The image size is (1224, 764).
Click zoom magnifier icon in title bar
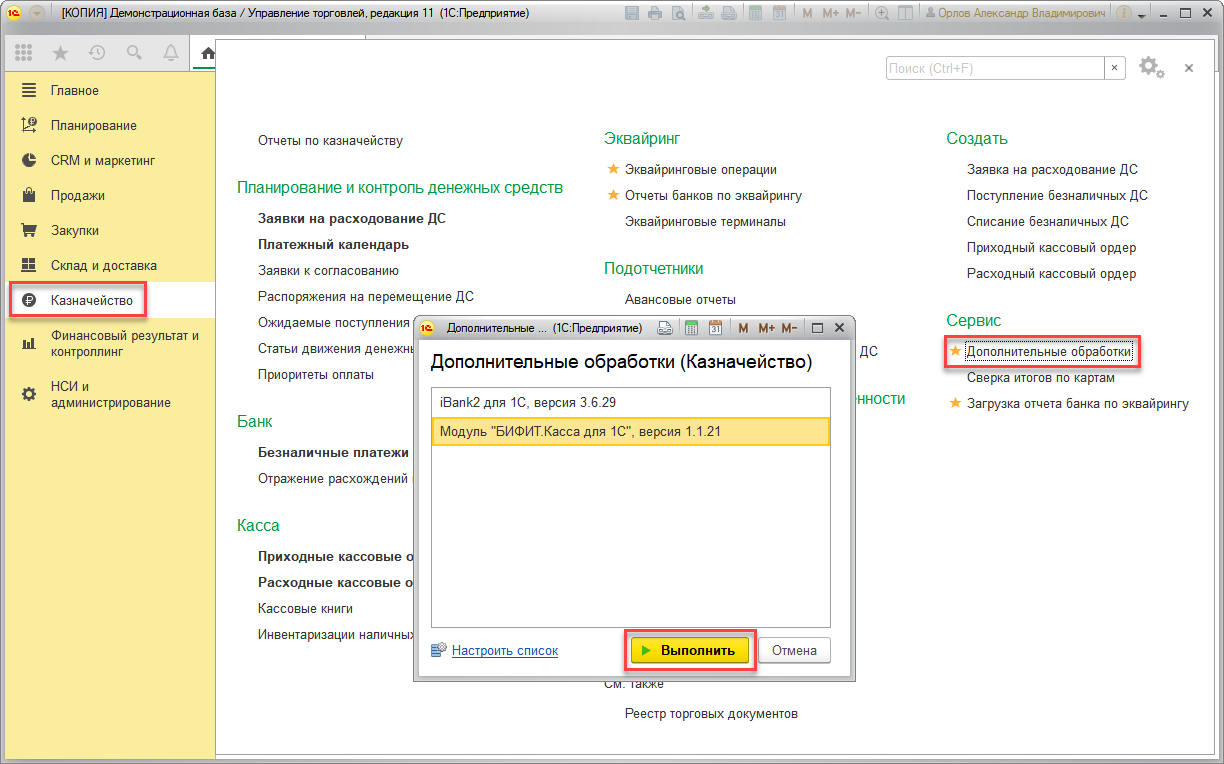[x=882, y=13]
